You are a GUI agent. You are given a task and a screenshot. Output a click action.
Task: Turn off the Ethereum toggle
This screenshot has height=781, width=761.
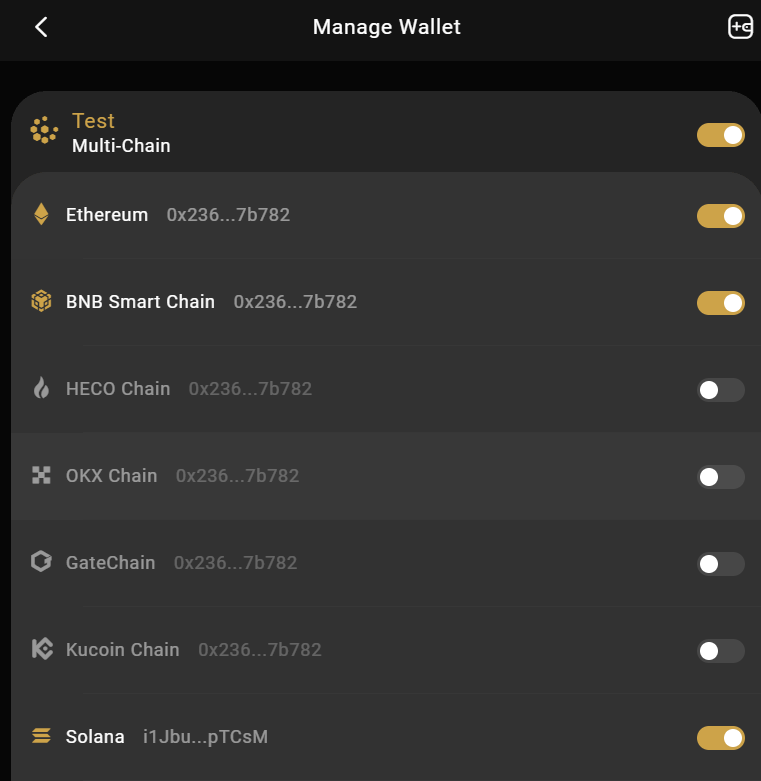(720, 216)
